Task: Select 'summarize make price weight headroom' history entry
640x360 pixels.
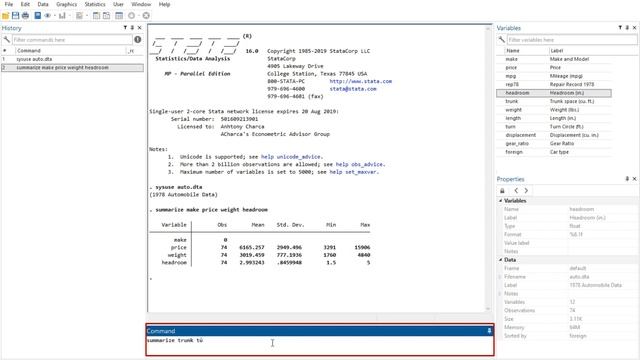Action: pyautogui.click(x=72, y=68)
